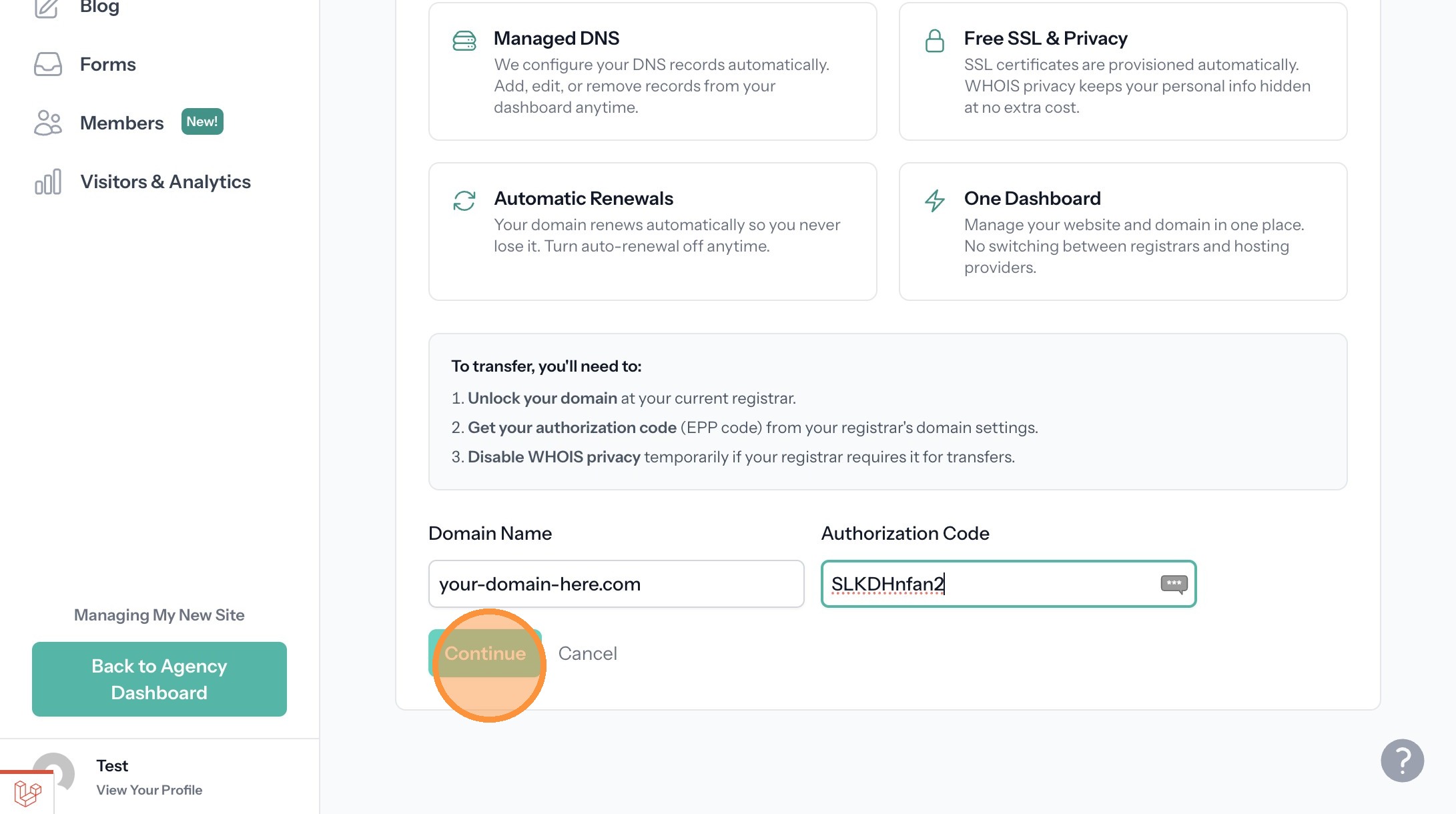
Task: Go to the Members section
Action: [121, 123]
